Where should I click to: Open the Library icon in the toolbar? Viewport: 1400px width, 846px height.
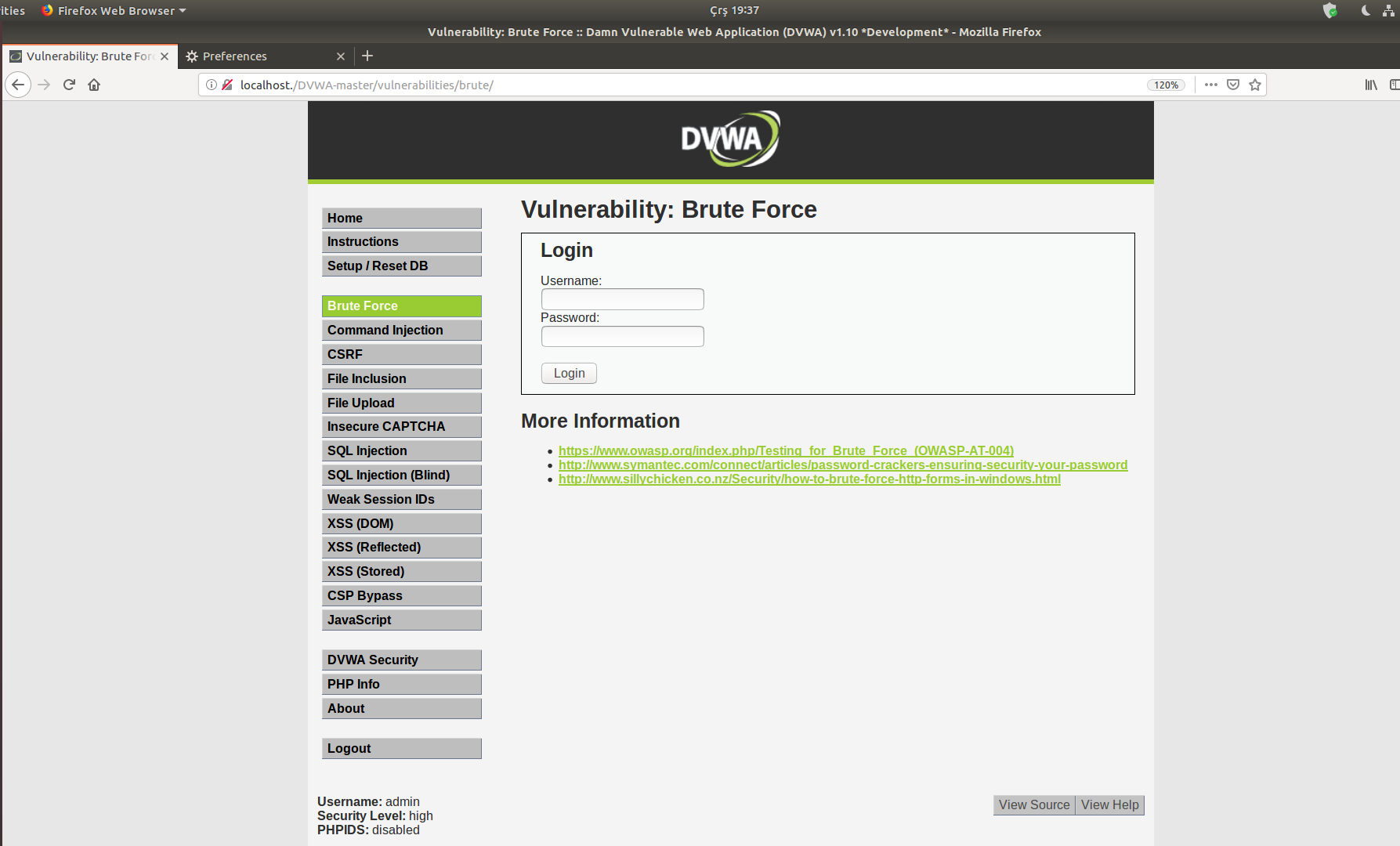pyautogui.click(x=1371, y=85)
